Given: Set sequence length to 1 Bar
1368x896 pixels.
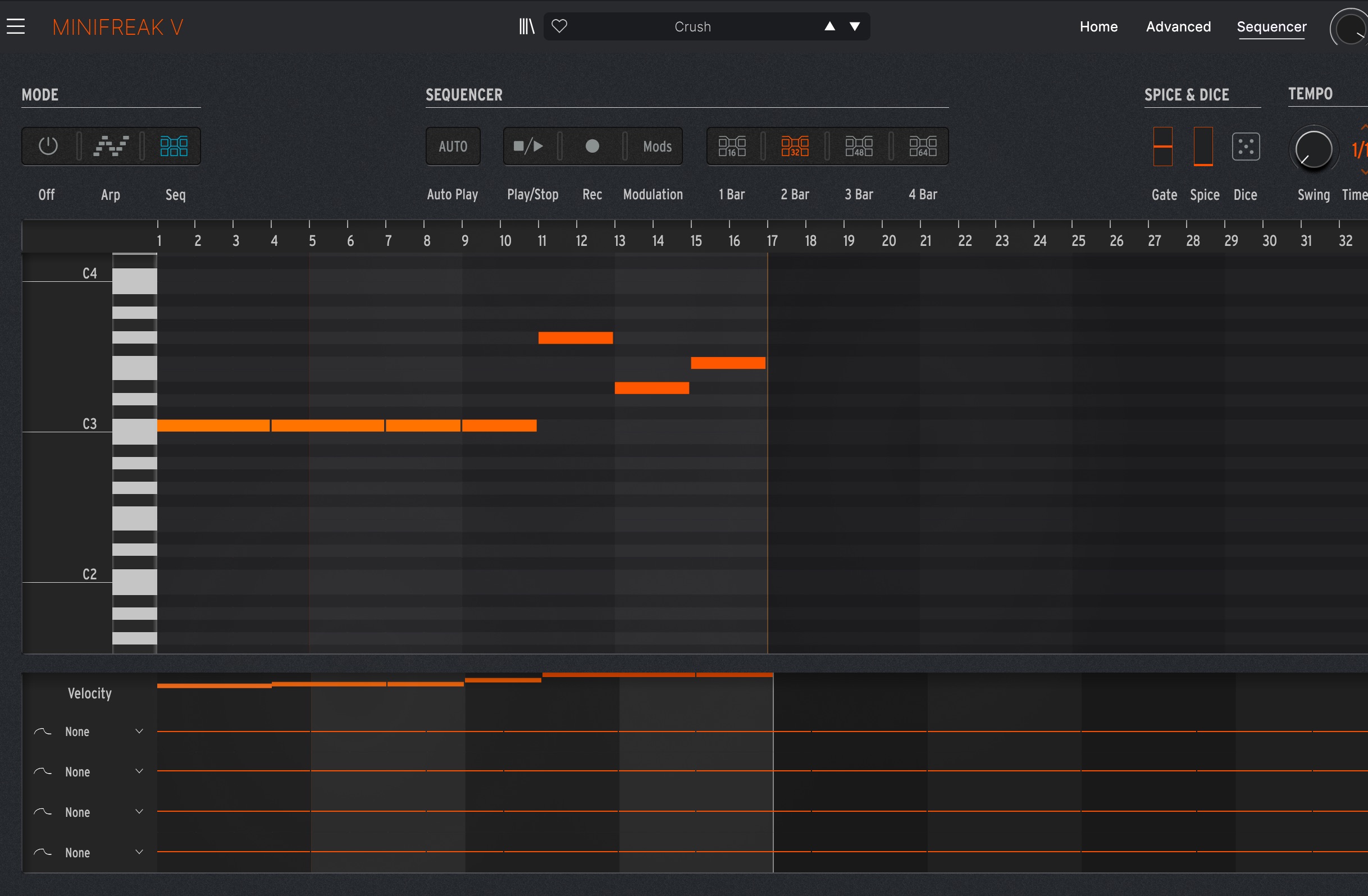Looking at the screenshot, I should click(731, 146).
